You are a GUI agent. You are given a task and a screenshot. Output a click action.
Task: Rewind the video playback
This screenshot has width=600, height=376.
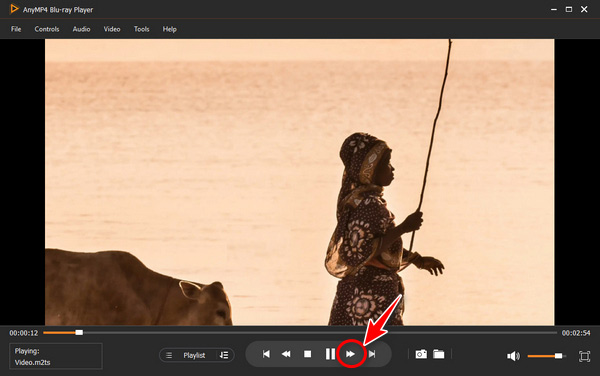286,354
